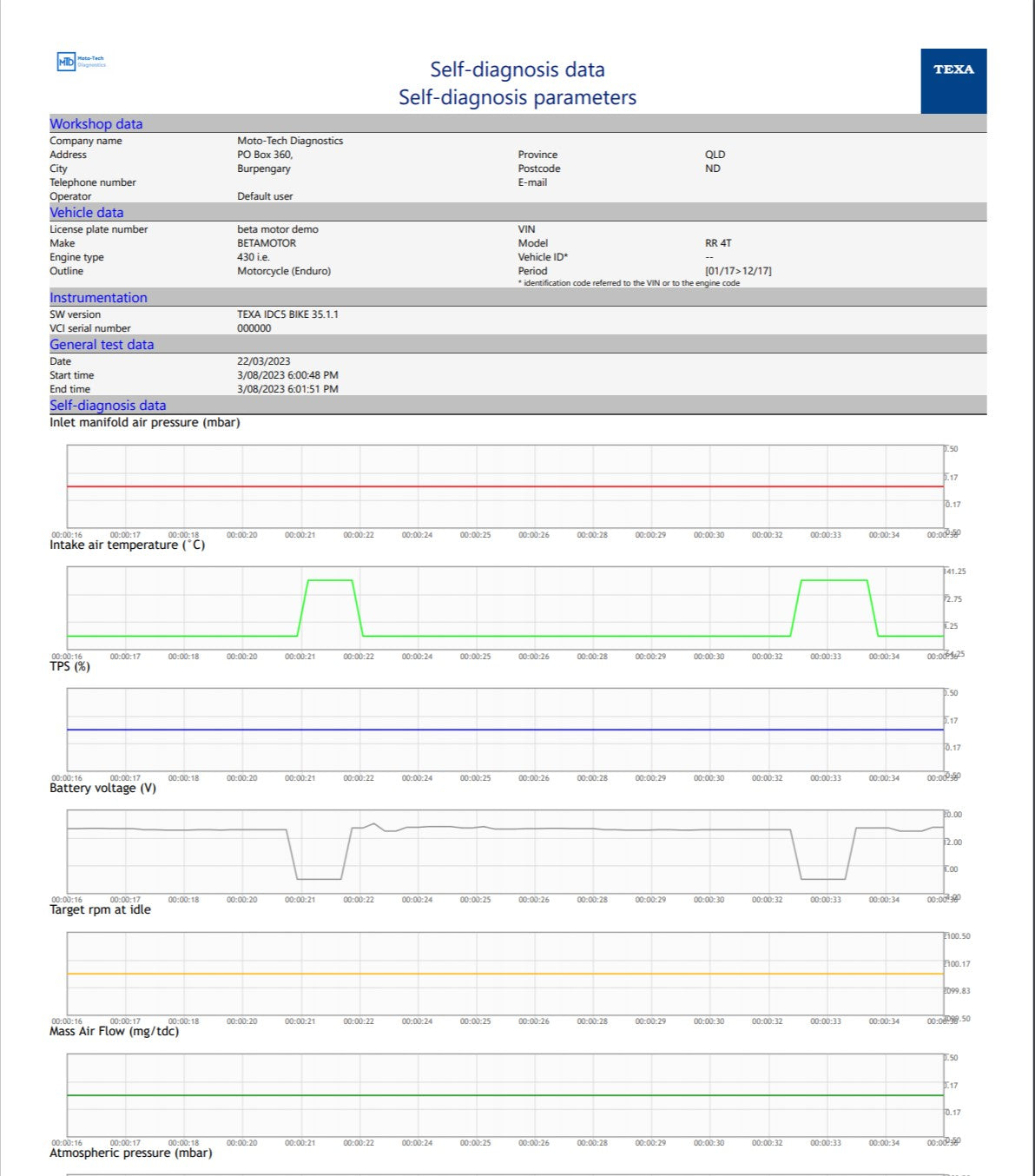Image resolution: width=1035 pixels, height=1176 pixels.
Task: Click the 'Self-diagnosis data' gray section heading
Action: (x=108, y=405)
